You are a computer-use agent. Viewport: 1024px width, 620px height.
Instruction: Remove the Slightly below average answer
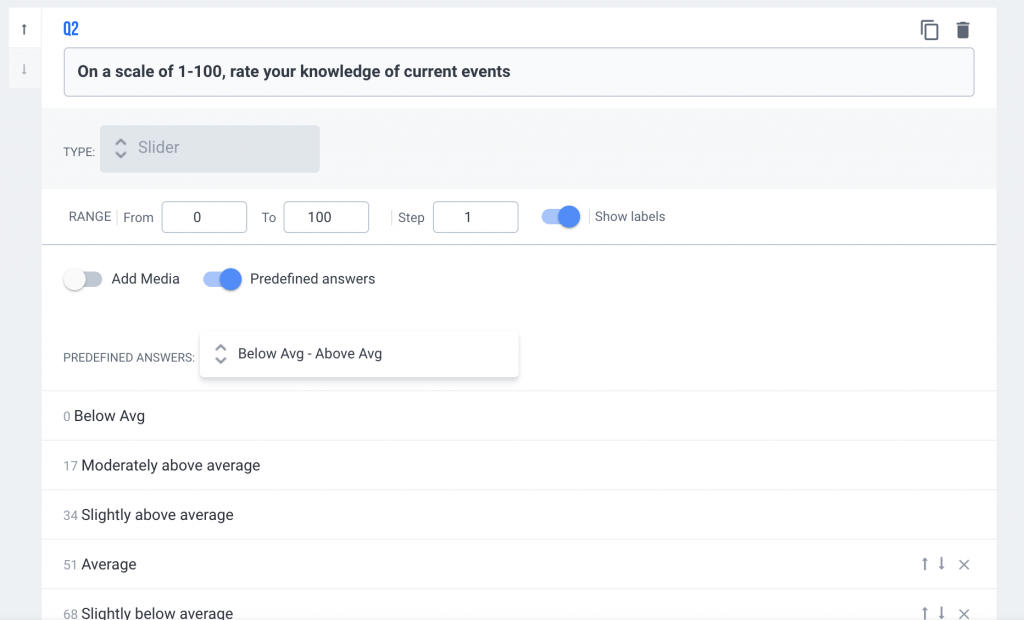964,613
